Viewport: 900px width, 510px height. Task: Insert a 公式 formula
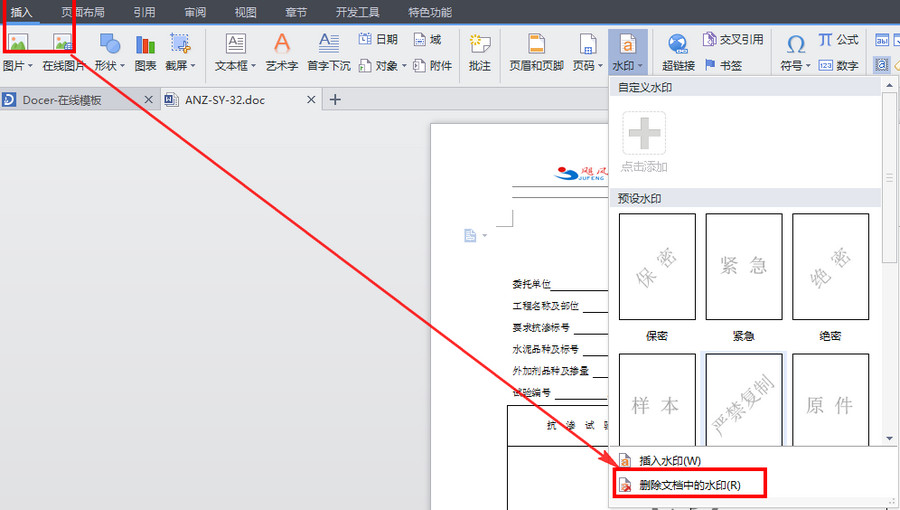tap(839, 39)
